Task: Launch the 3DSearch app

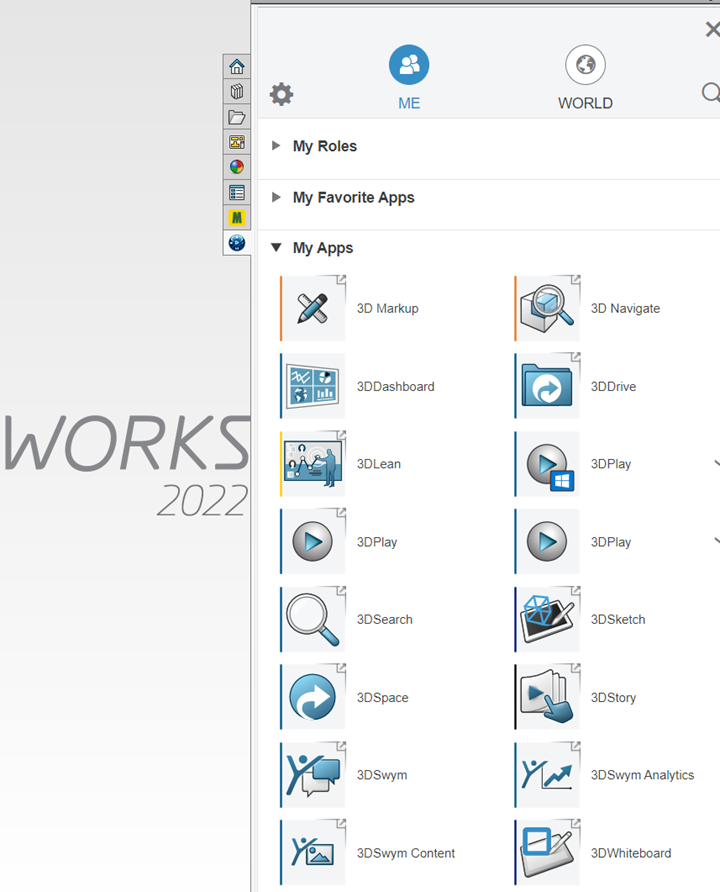Action: (x=313, y=619)
